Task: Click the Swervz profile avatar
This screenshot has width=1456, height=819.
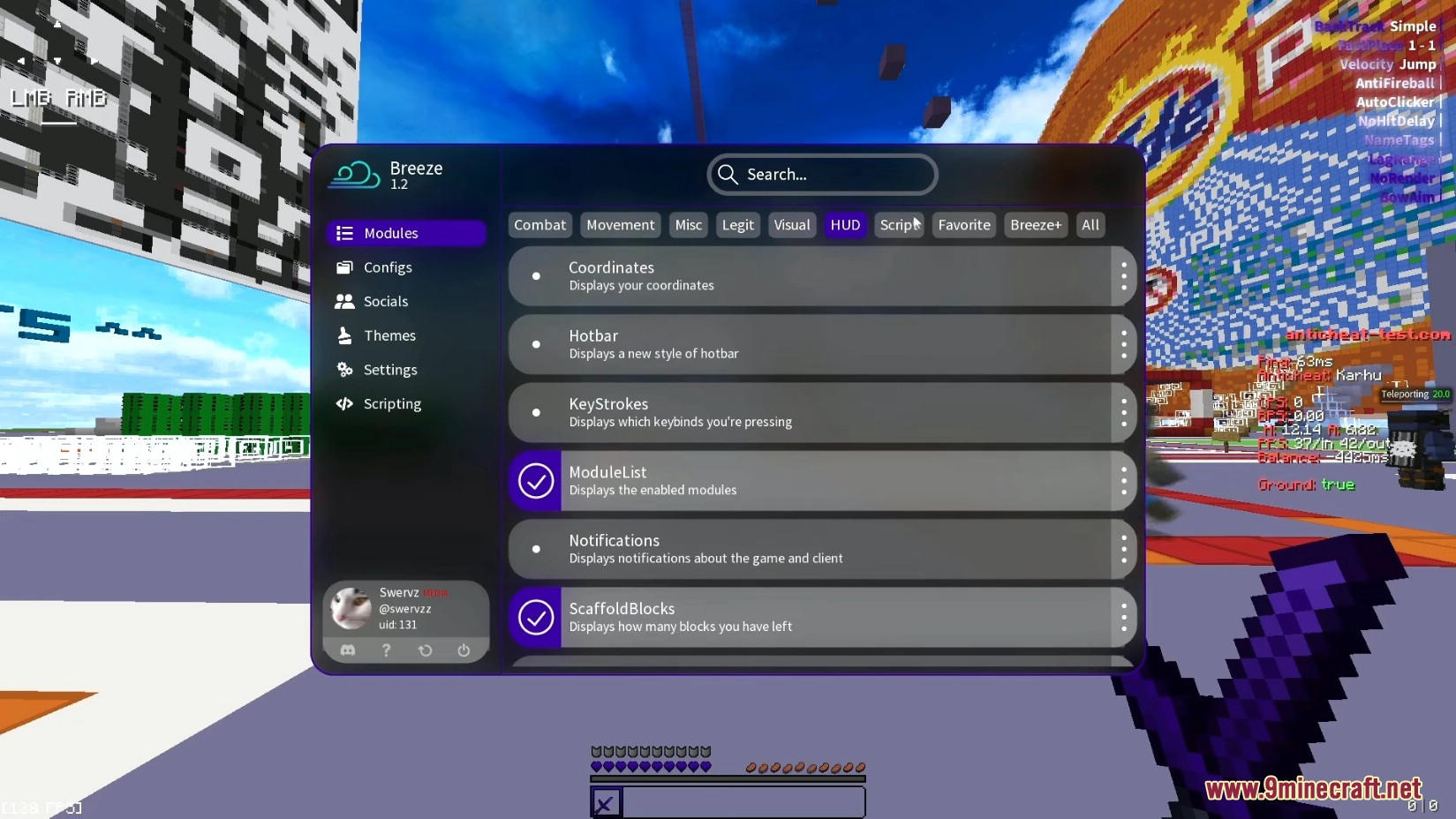Action: [x=351, y=608]
